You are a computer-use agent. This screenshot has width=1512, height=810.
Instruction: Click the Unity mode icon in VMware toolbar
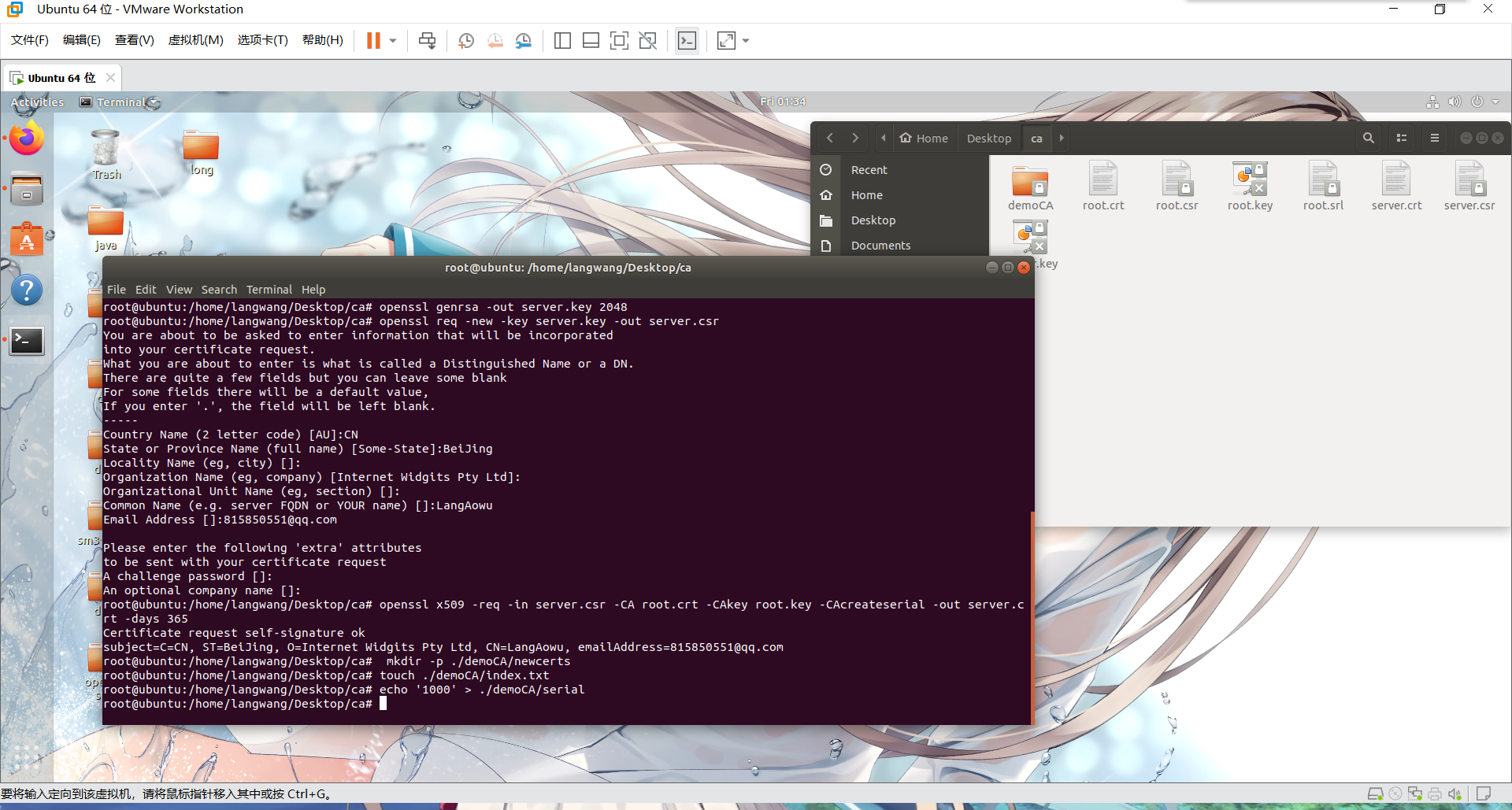coord(648,40)
